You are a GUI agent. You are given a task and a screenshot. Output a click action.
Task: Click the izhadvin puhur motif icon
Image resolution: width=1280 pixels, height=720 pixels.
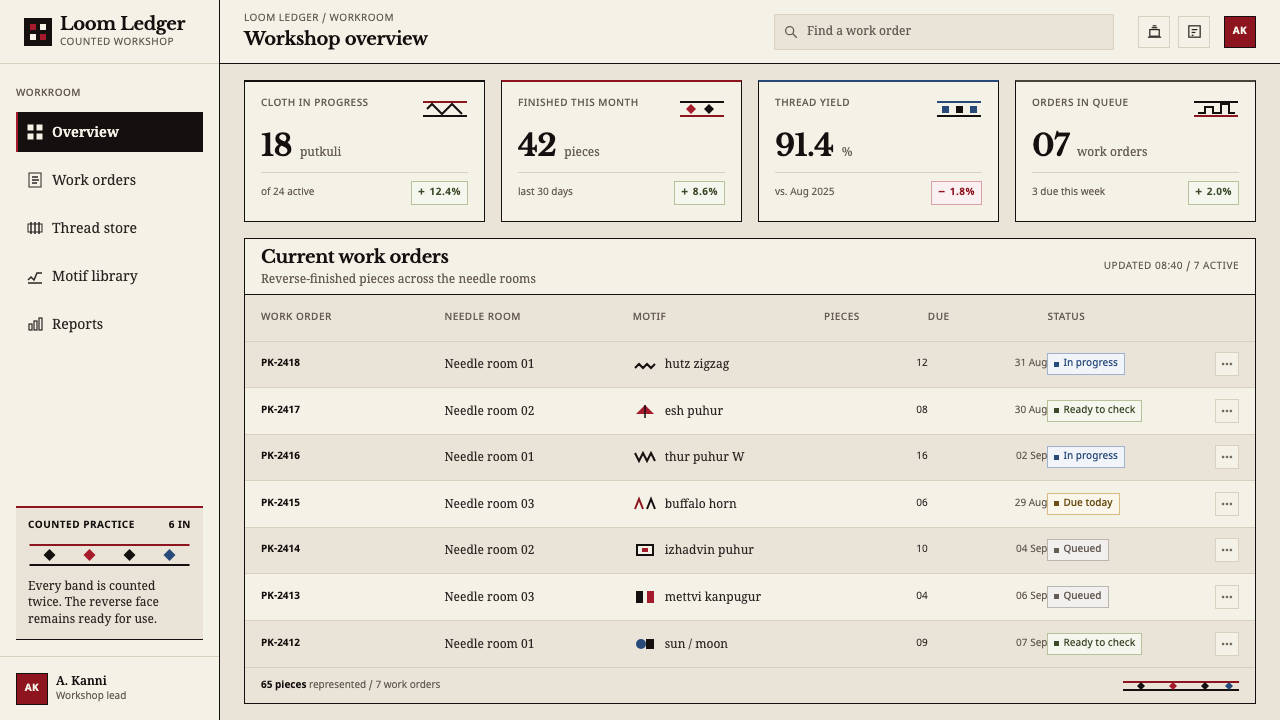click(x=645, y=550)
